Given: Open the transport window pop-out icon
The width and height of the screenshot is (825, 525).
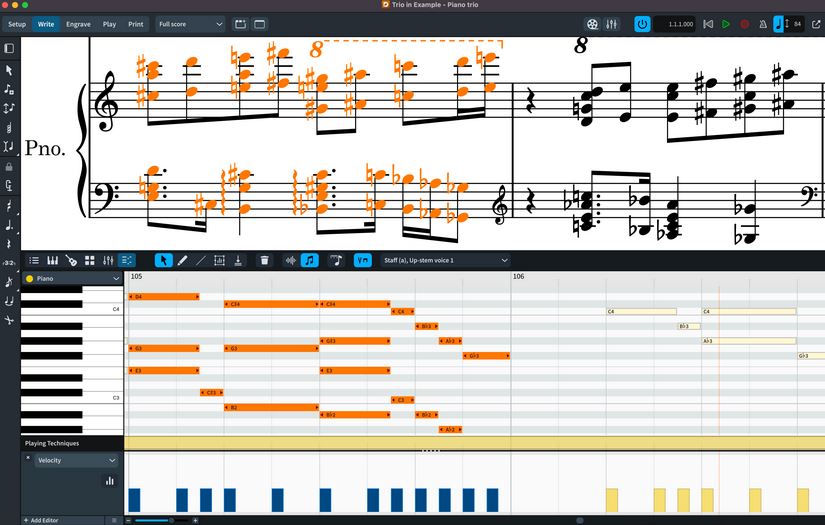Looking at the screenshot, I should 816,24.
